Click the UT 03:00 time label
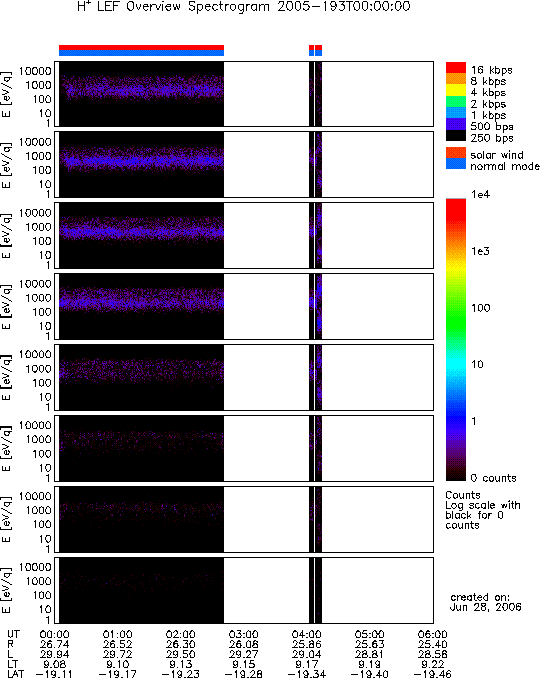The image size is (540, 678). (243, 634)
